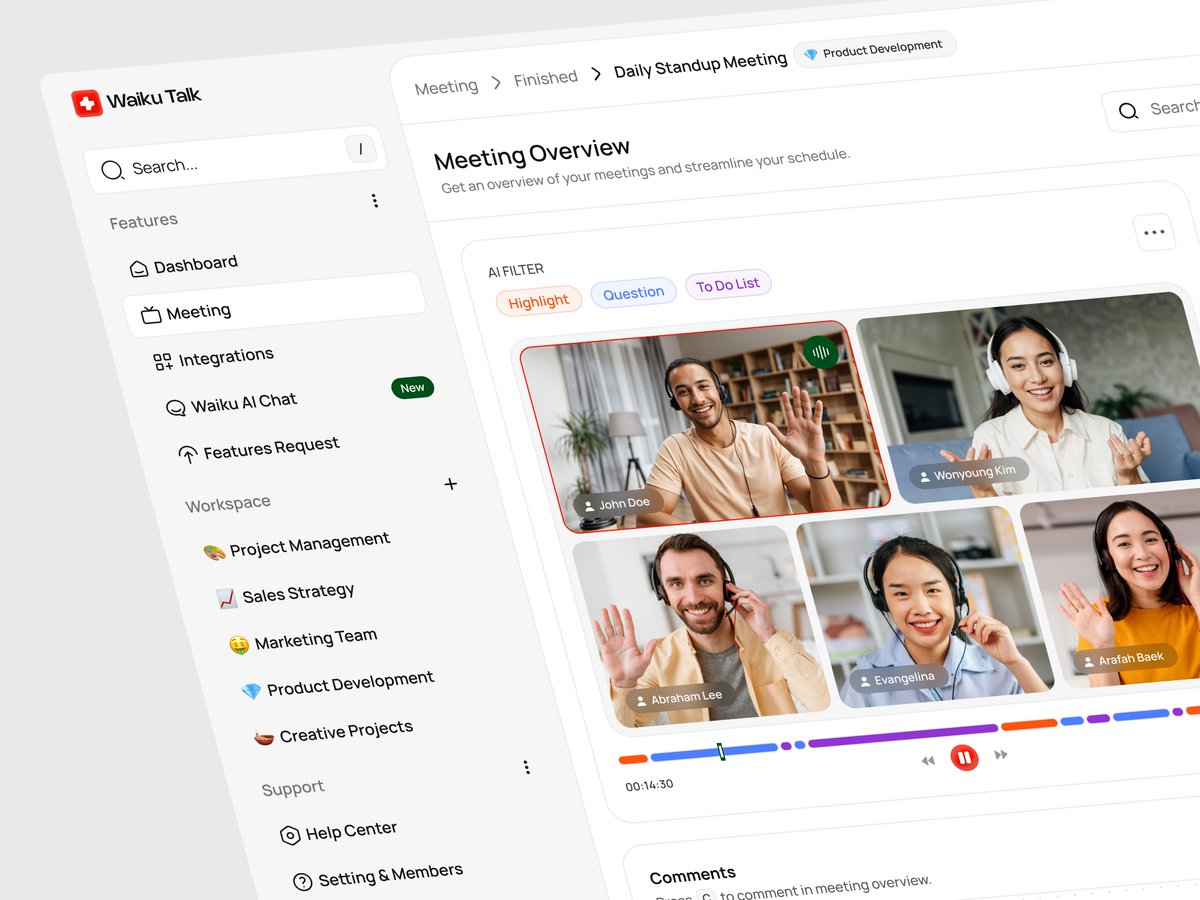Open the three-dot menu beside Support

click(x=527, y=767)
